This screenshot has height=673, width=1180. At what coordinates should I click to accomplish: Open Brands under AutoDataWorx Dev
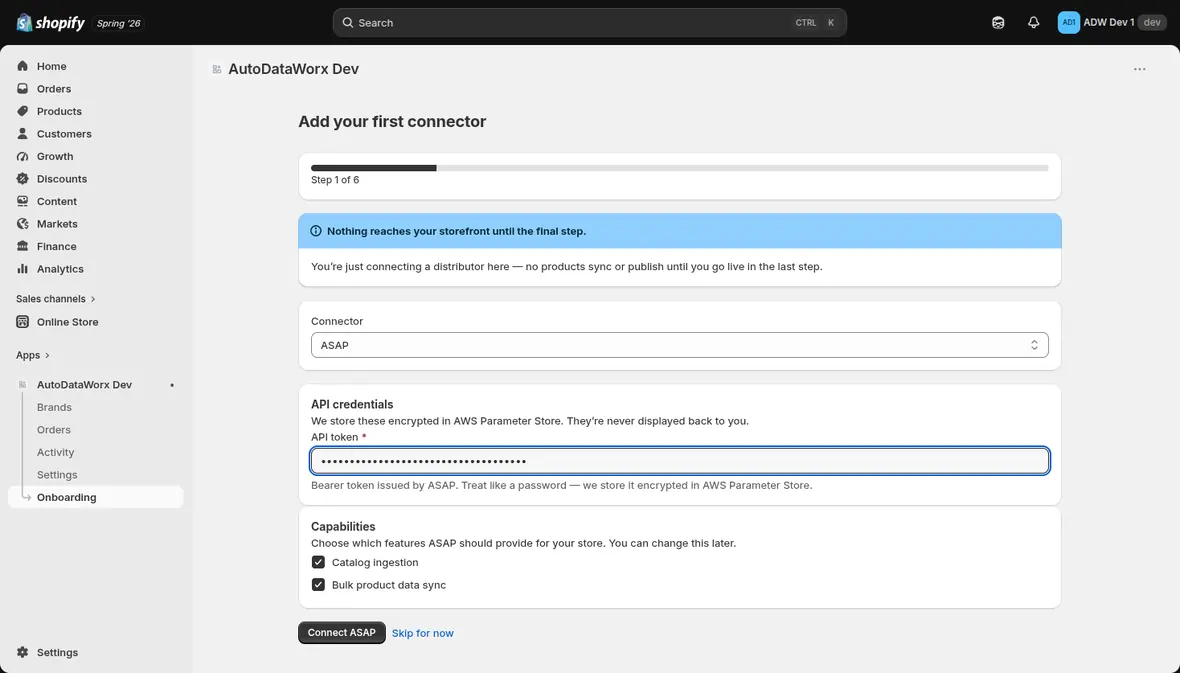point(54,407)
